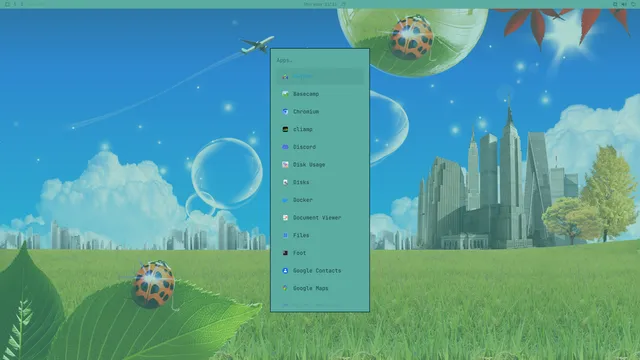Open Document Viewer by its icon

(285, 218)
